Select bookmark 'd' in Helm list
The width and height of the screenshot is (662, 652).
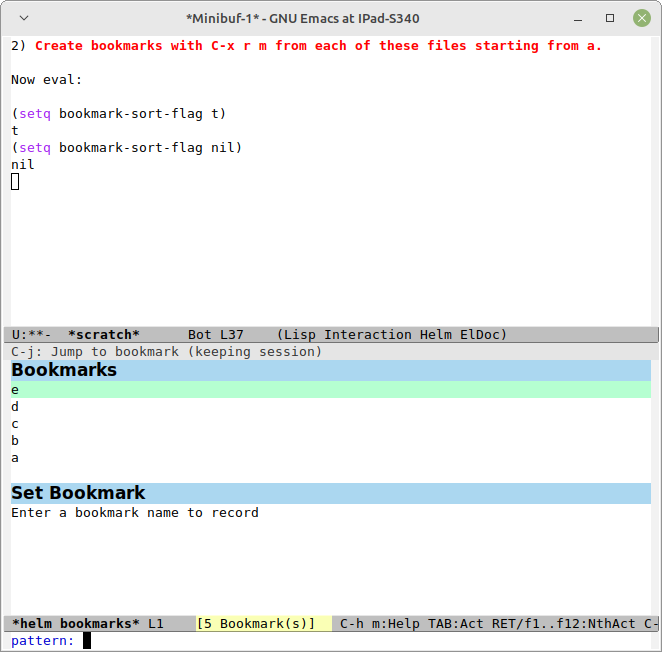tap(331, 407)
